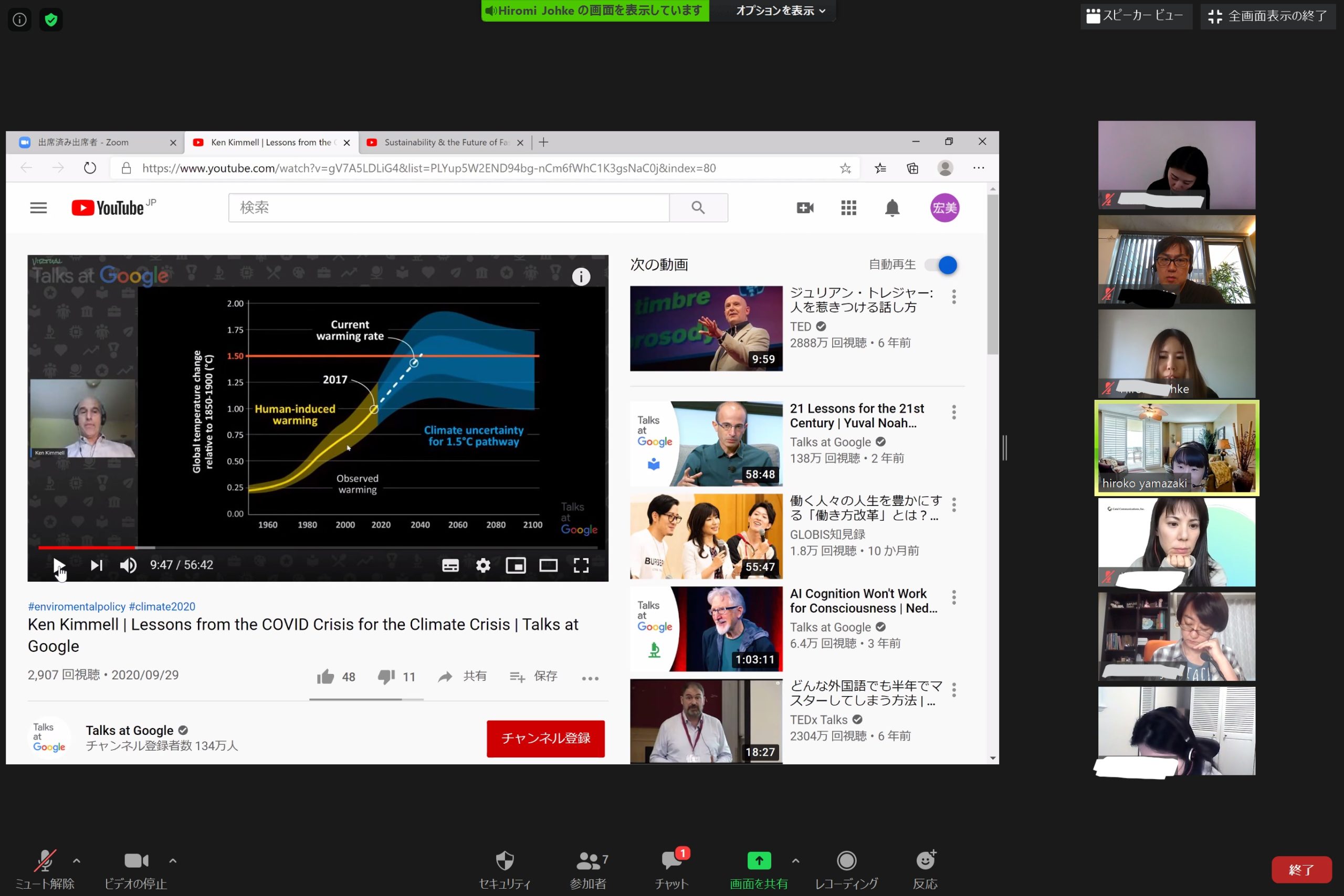Open the 宏美 account avatar menu
This screenshot has width=1344, height=896.
pyautogui.click(x=944, y=208)
